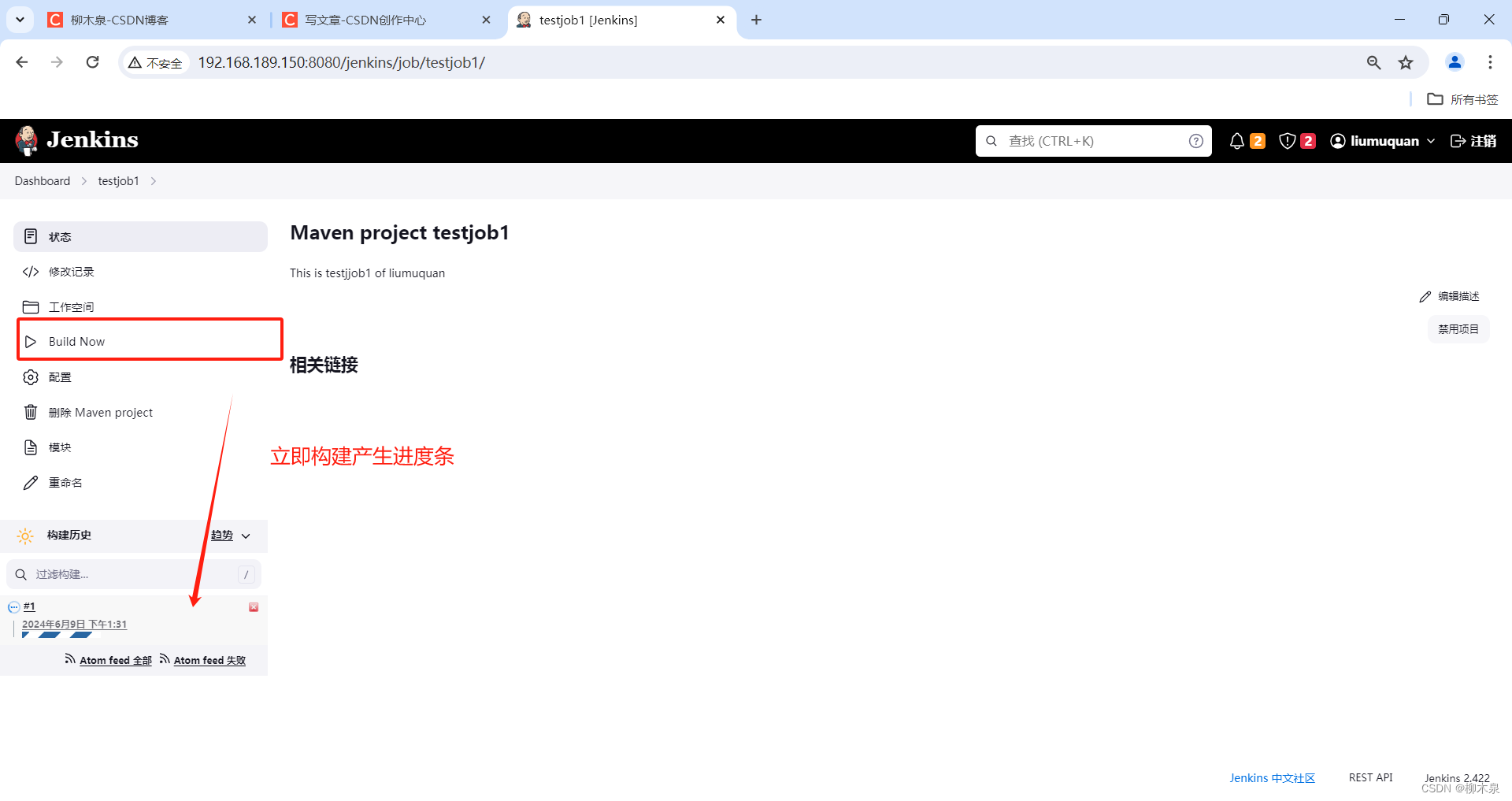Expand the build history chevron dropdown

tap(246, 536)
